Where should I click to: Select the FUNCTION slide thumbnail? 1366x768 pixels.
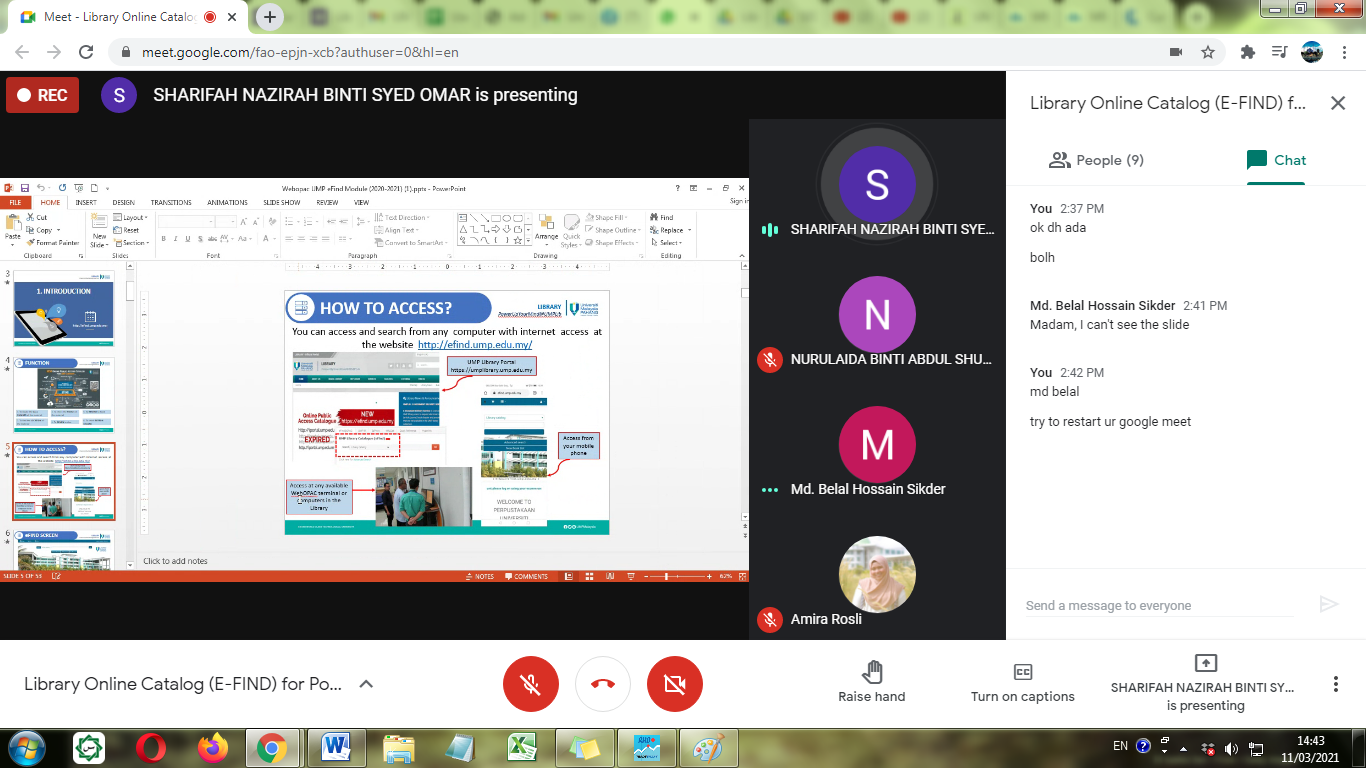tap(64, 395)
